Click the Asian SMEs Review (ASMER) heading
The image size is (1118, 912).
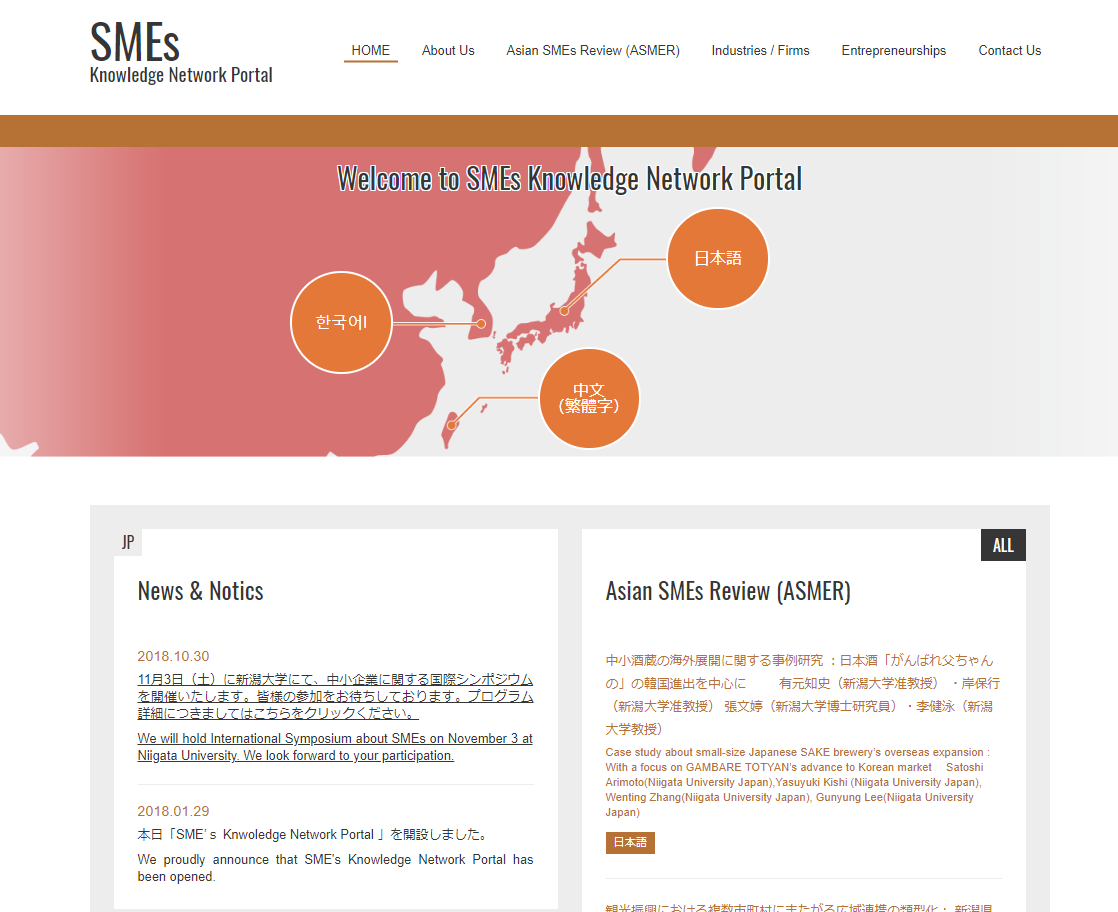[x=728, y=591]
